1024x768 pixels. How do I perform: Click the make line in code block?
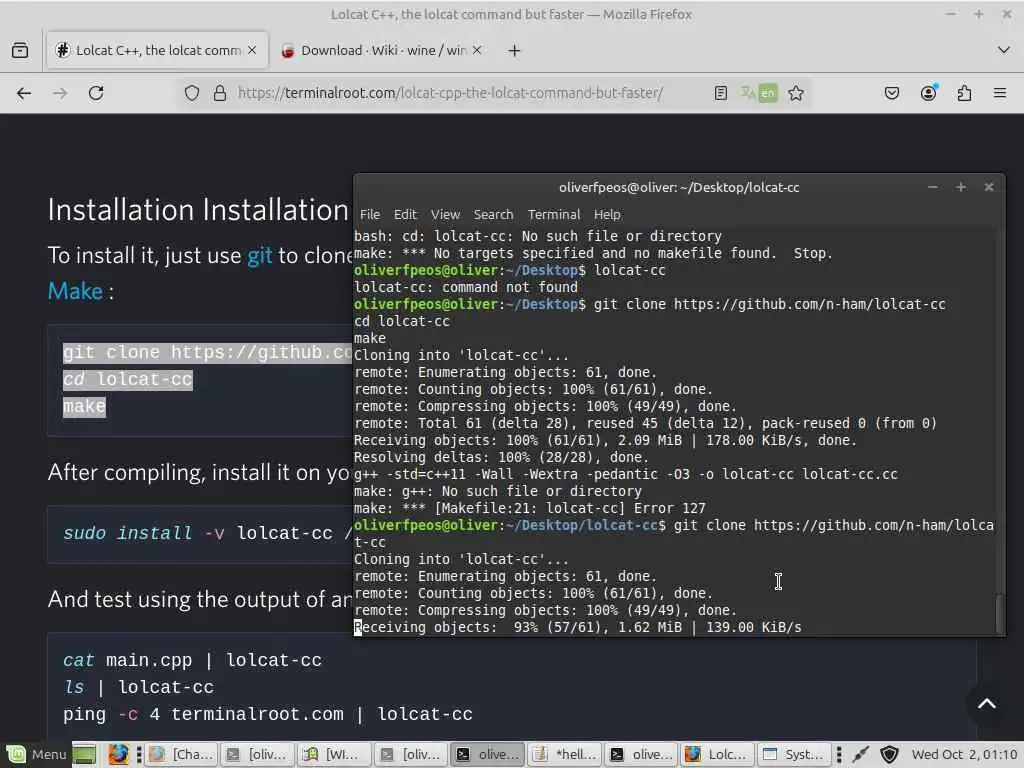[x=84, y=406]
